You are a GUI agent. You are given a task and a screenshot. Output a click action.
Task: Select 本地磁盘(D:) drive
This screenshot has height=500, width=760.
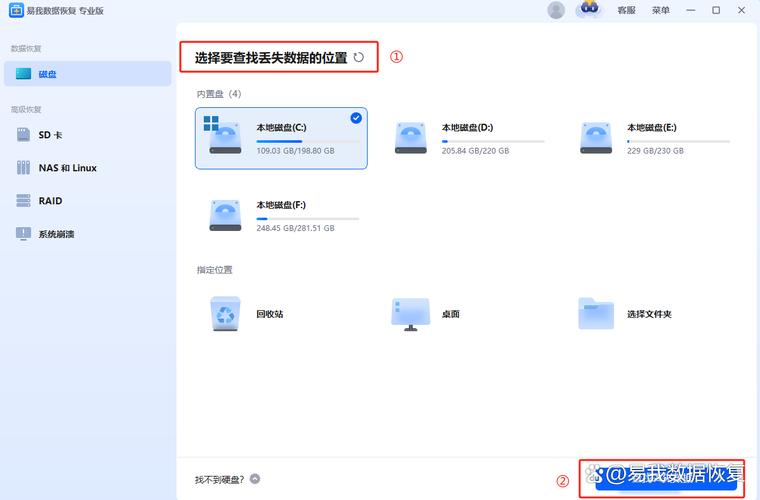[x=467, y=138]
